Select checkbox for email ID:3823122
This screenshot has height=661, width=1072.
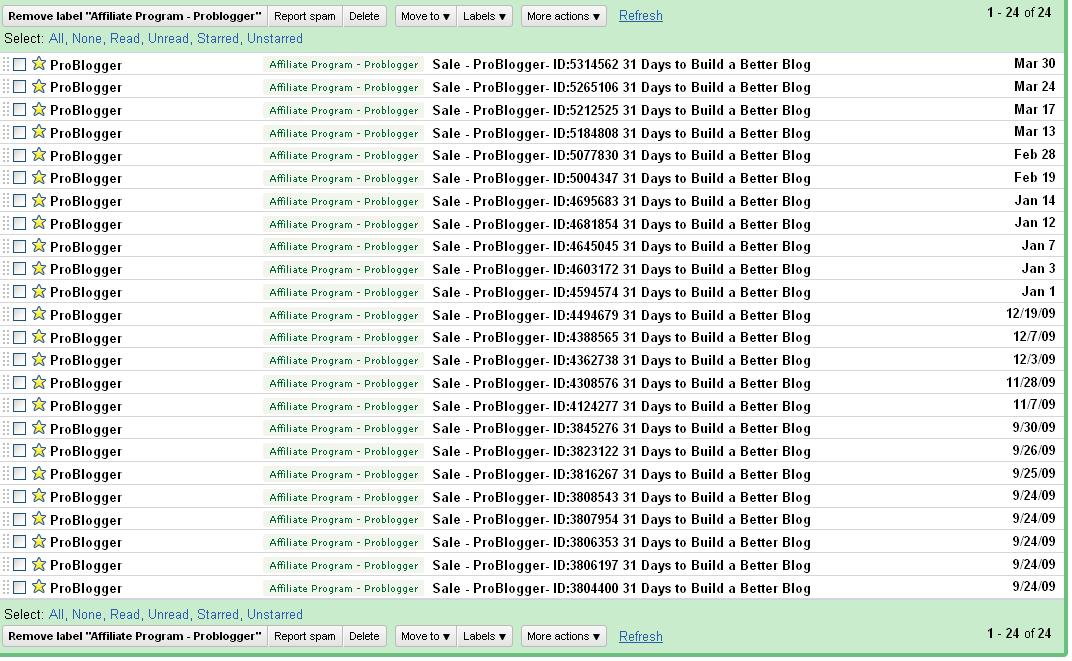pyautogui.click(x=19, y=451)
